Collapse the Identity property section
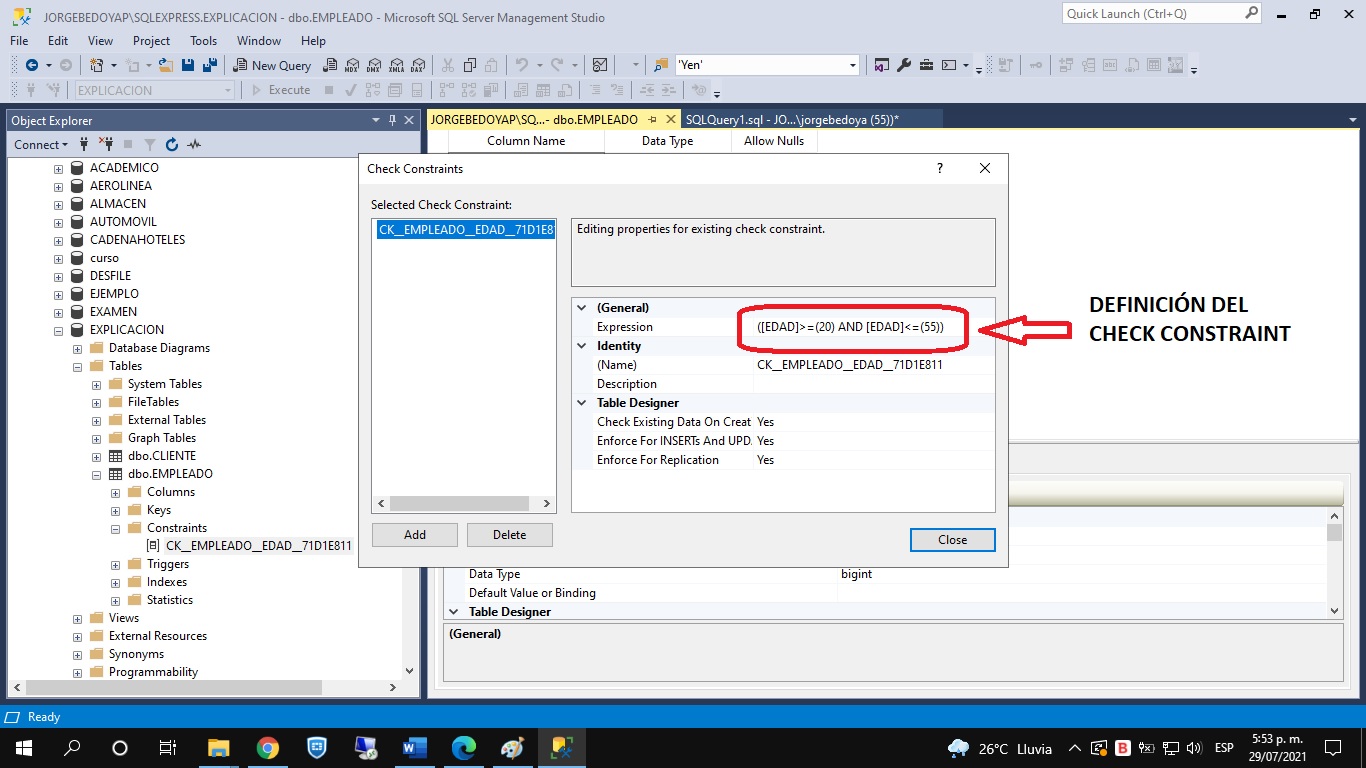 click(583, 346)
